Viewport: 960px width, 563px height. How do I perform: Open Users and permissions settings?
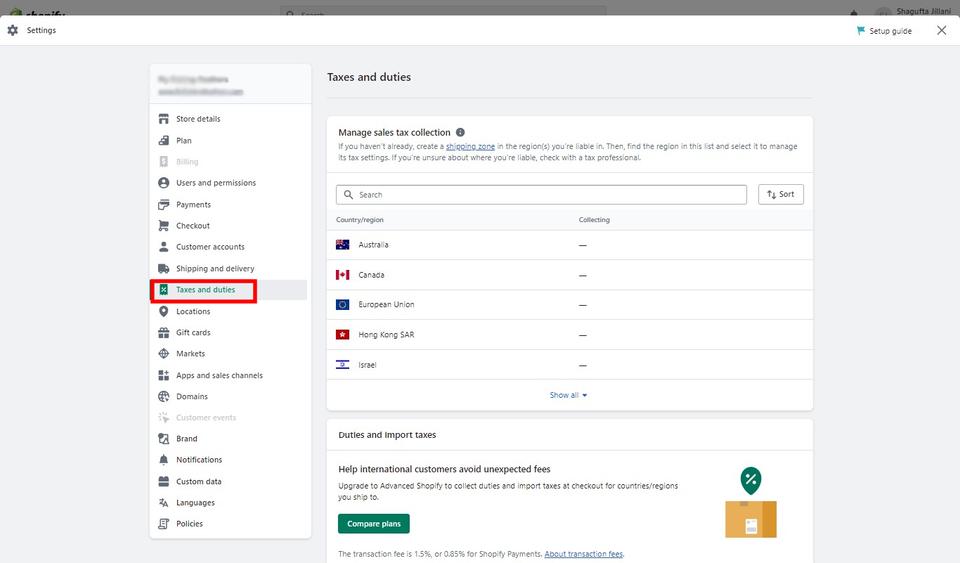(x=216, y=182)
